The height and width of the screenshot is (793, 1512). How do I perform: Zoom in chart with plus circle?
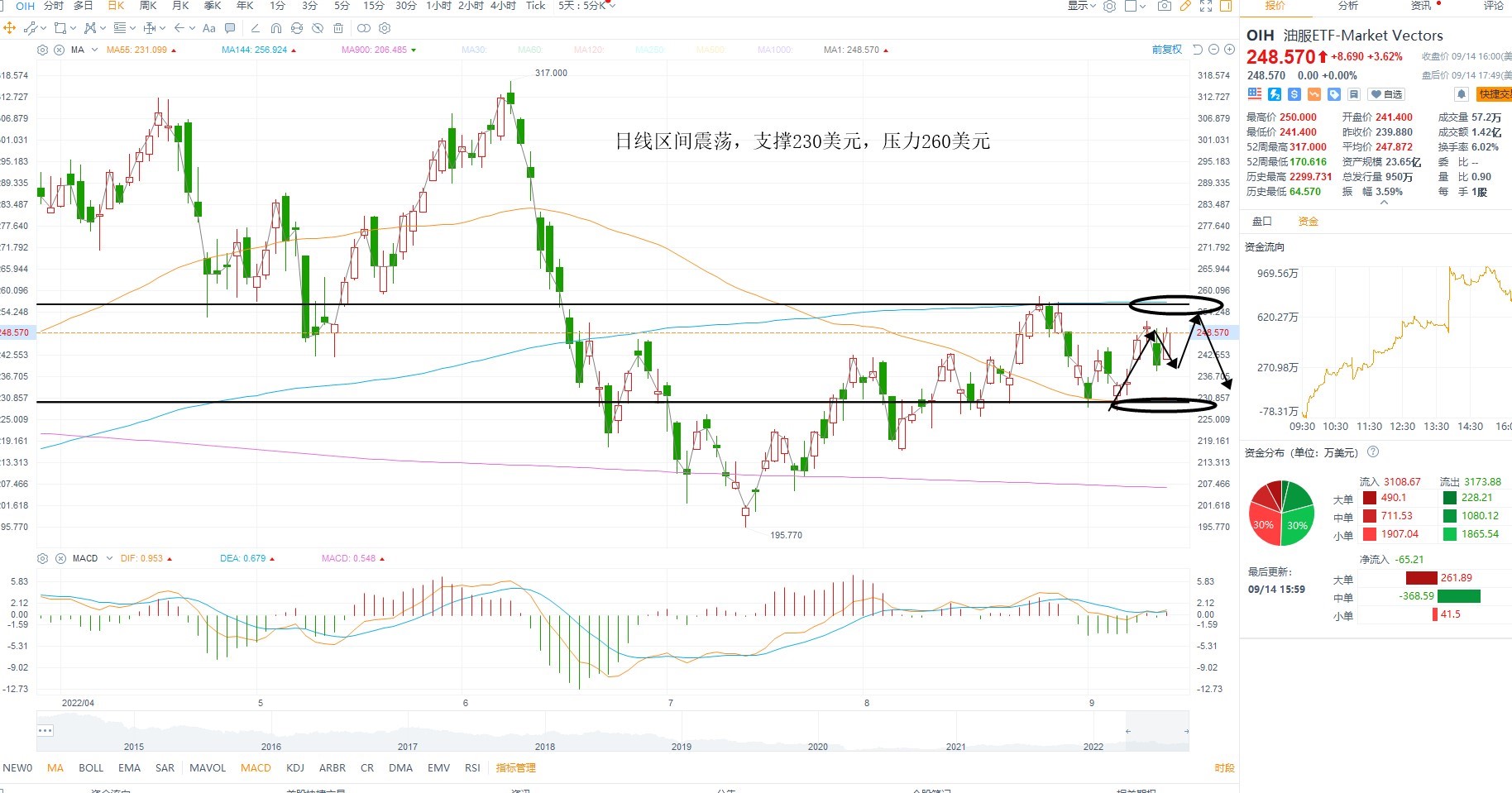(x=1229, y=50)
